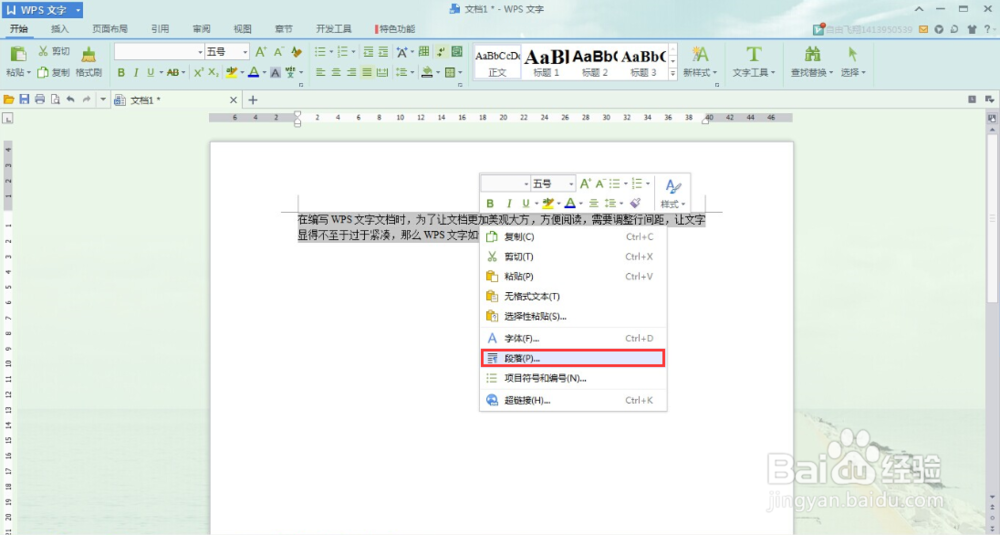Save document using floppy disk icon
Image resolution: width=1000 pixels, height=535 pixels.
coord(24,99)
